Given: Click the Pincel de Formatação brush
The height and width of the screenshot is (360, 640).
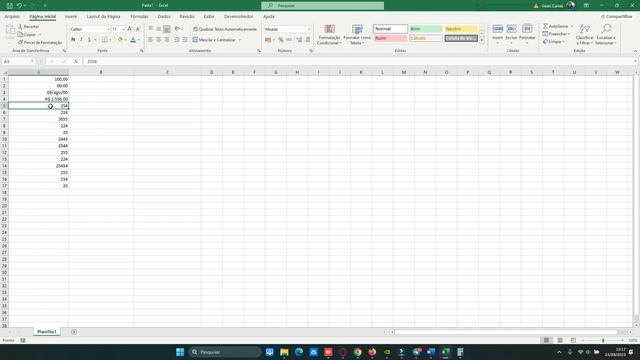Looking at the screenshot, I should point(20,42).
